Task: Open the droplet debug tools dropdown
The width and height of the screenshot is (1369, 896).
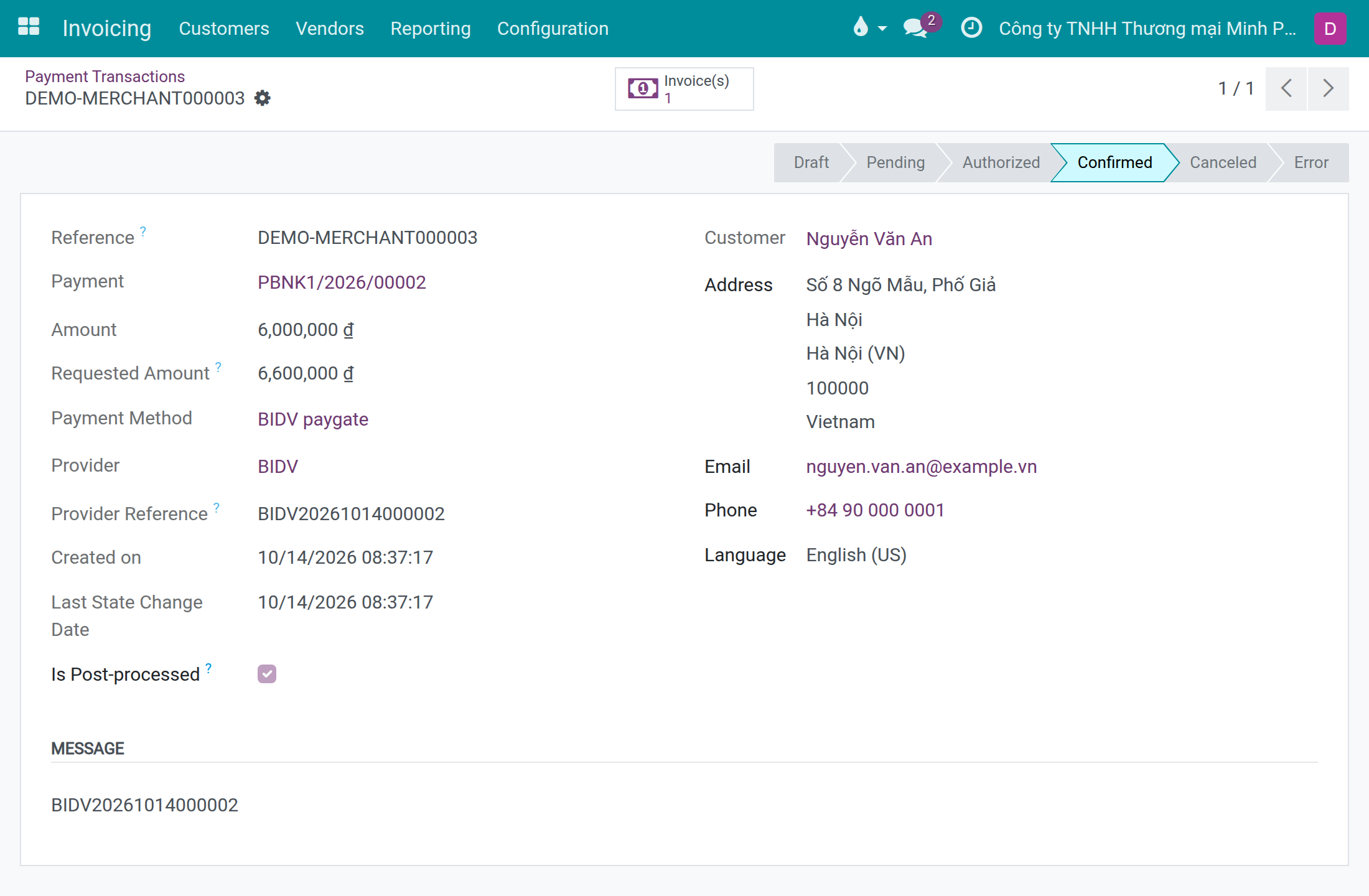Action: tap(869, 27)
